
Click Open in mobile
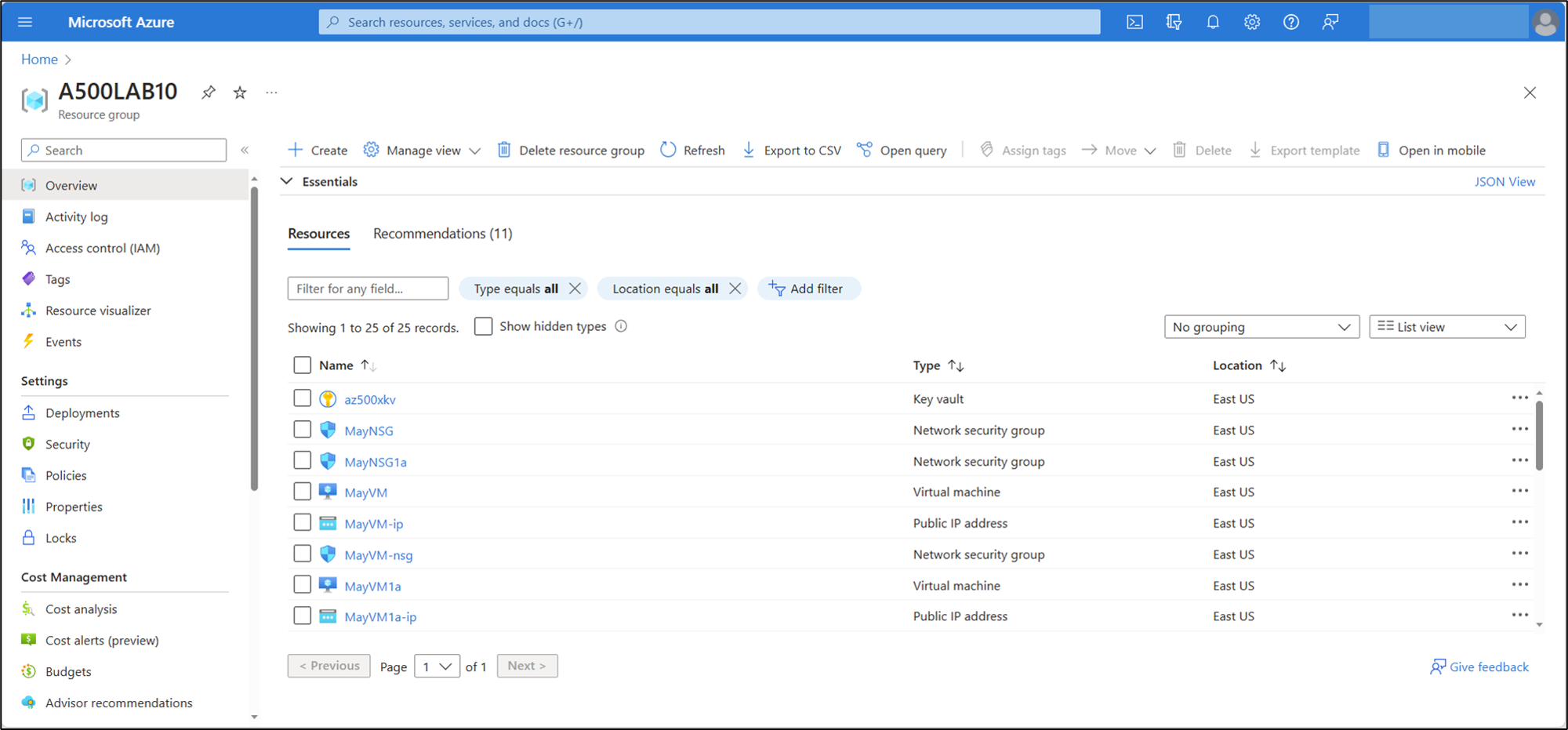pos(1432,150)
